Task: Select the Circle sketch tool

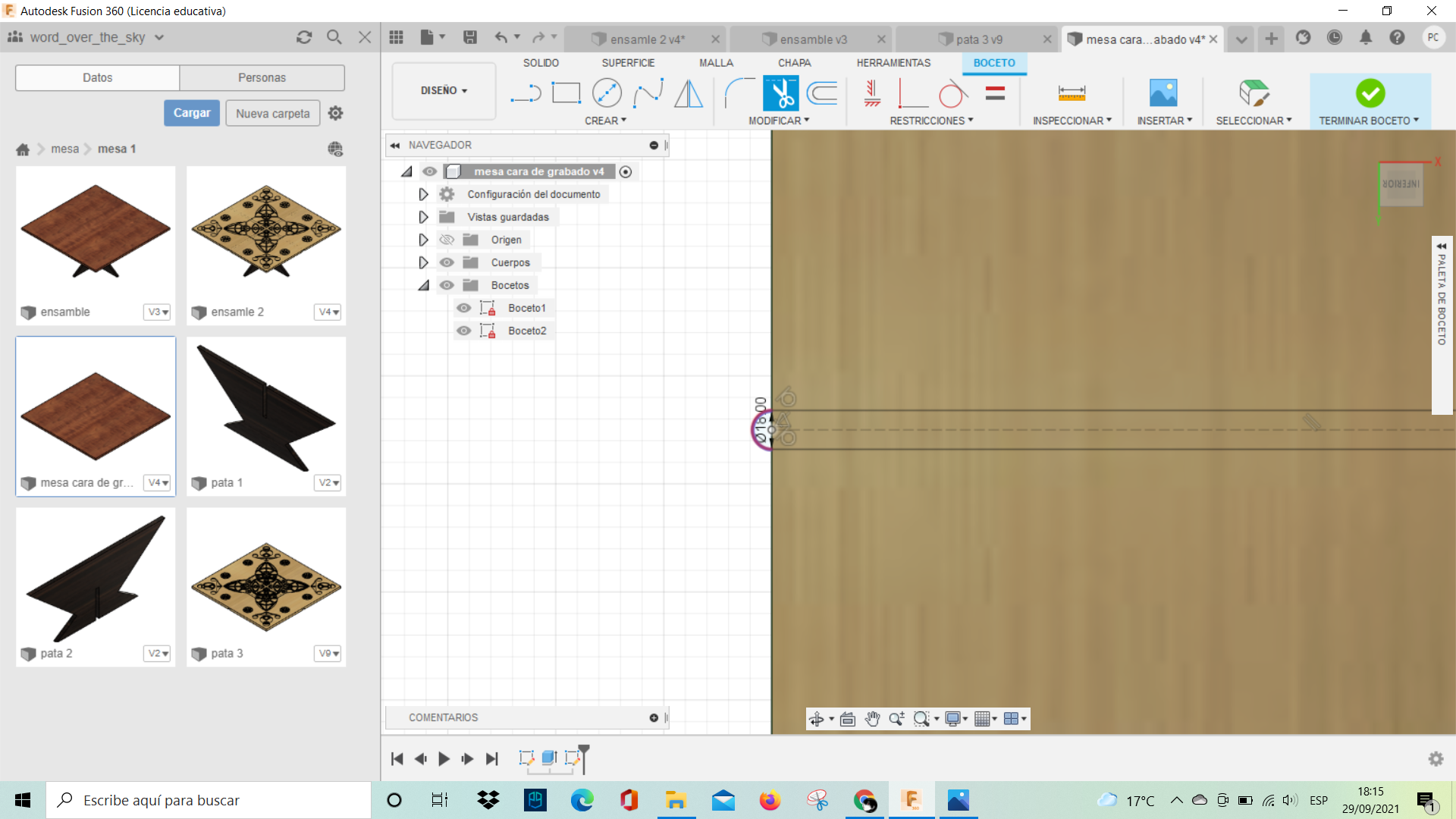Action: [607, 93]
